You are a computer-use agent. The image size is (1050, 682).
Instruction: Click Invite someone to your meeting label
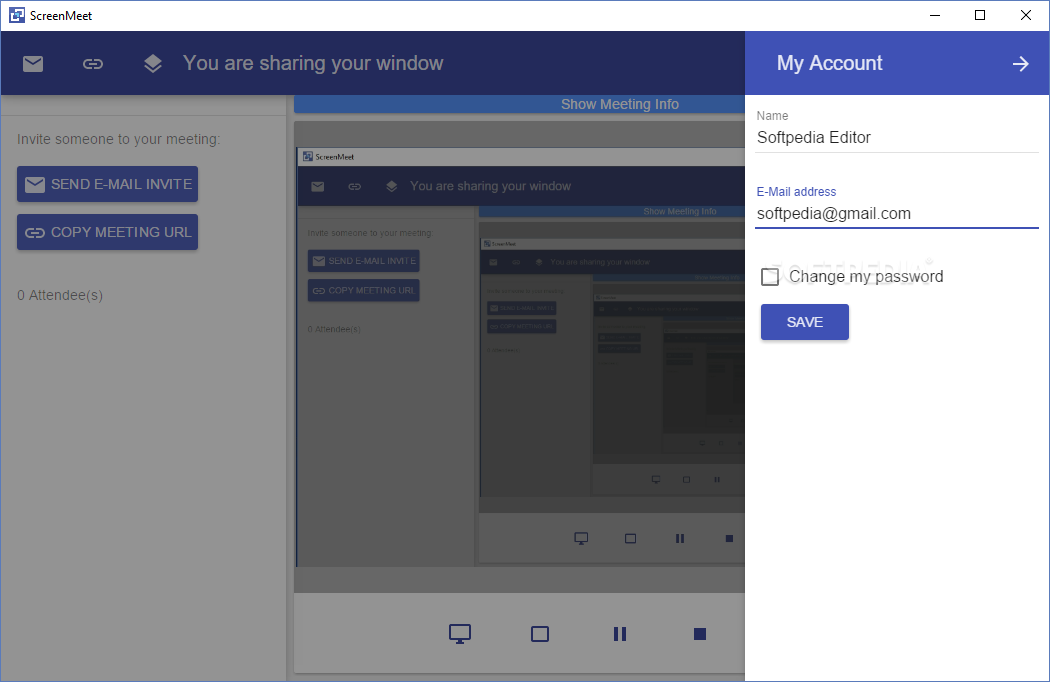tap(119, 139)
